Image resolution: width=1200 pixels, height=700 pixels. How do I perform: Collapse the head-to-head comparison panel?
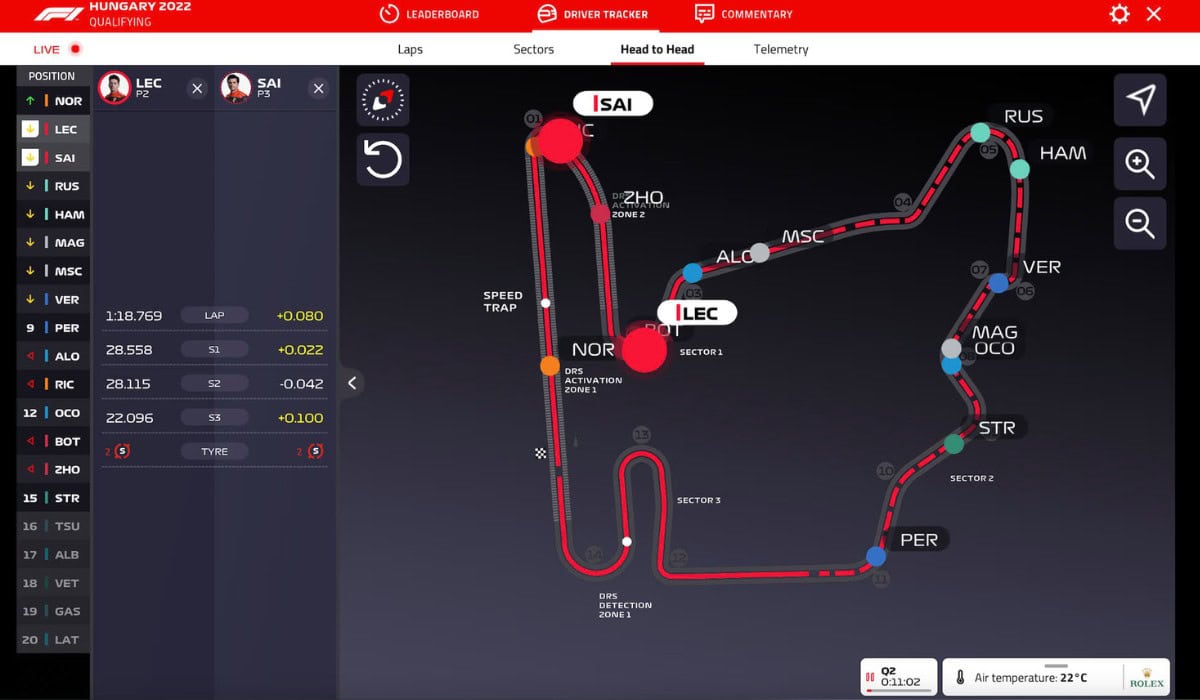352,383
